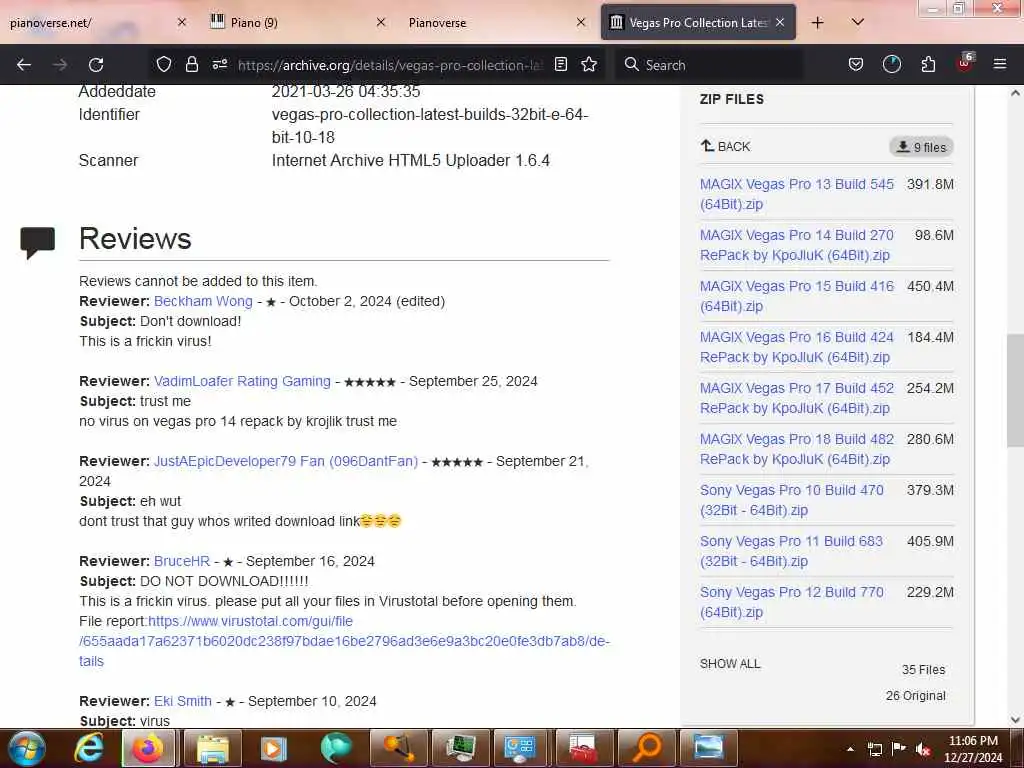The image size is (1024, 768).
Task: Open MAGIX Vegas Pro 17 Build 452 zip
Action: [x=797, y=398]
